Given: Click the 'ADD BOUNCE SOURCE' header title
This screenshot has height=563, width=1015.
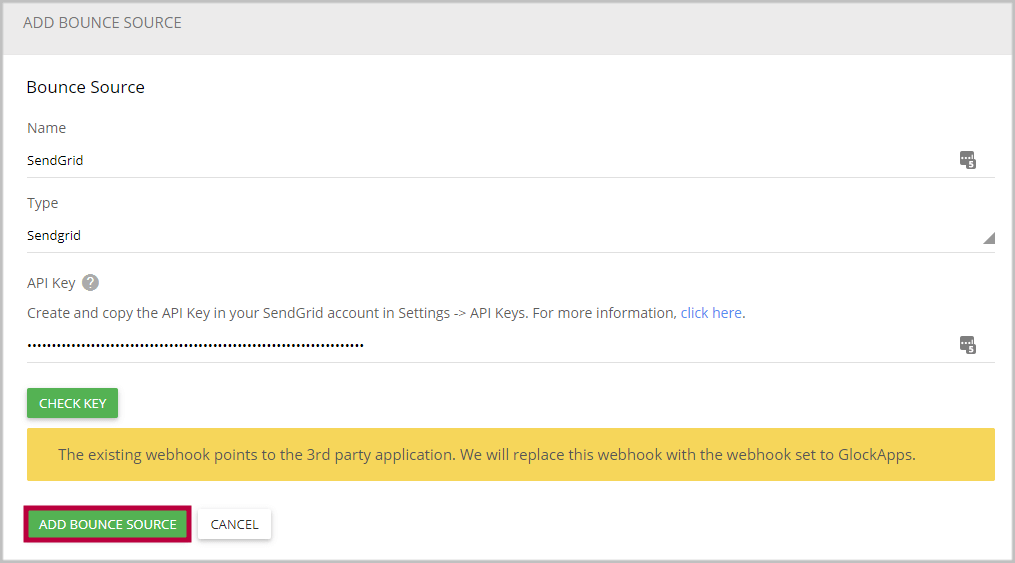Looking at the screenshot, I should tap(102, 22).
